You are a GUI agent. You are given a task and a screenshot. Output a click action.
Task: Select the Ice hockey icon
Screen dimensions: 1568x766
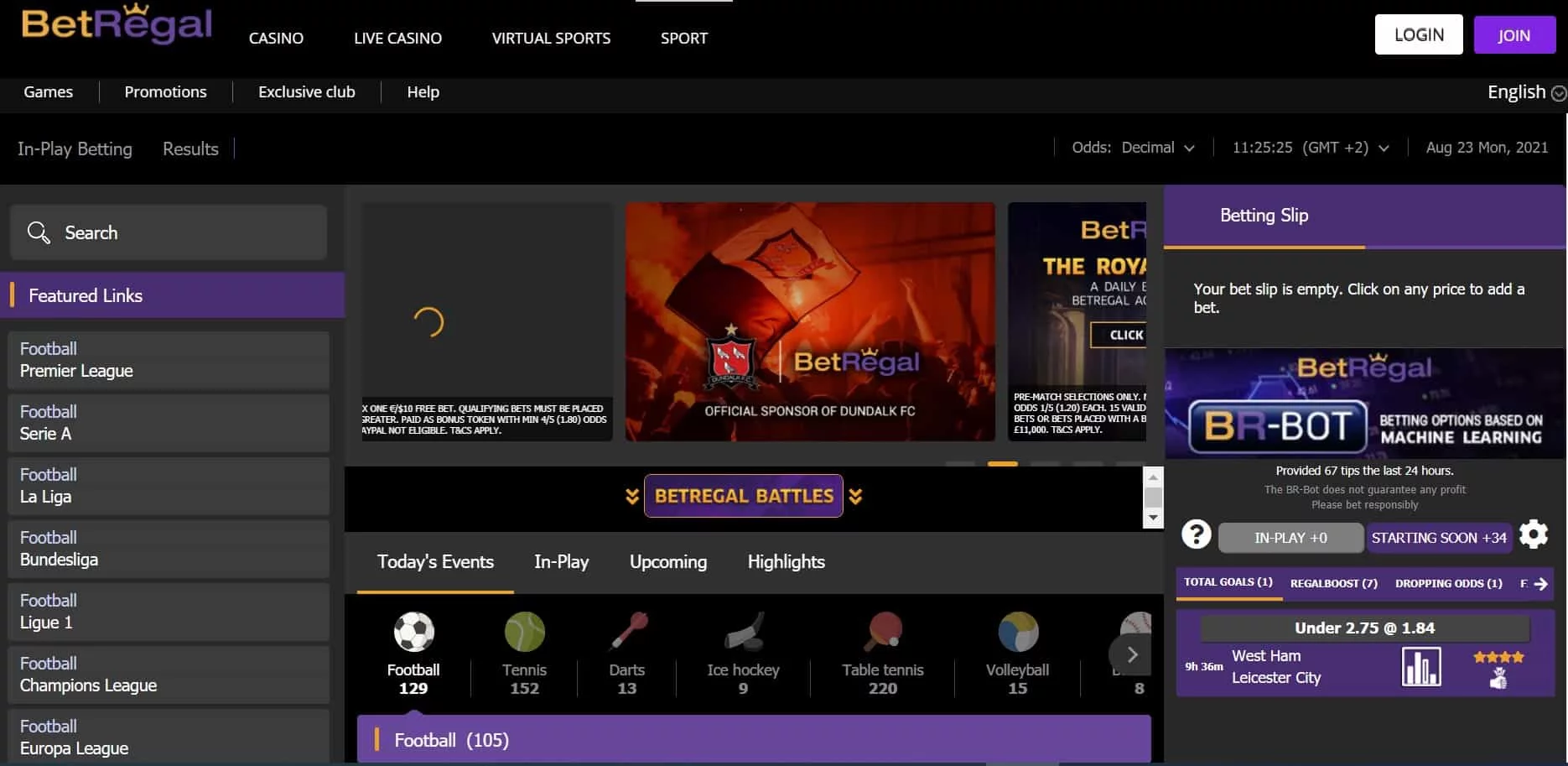click(x=744, y=632)
